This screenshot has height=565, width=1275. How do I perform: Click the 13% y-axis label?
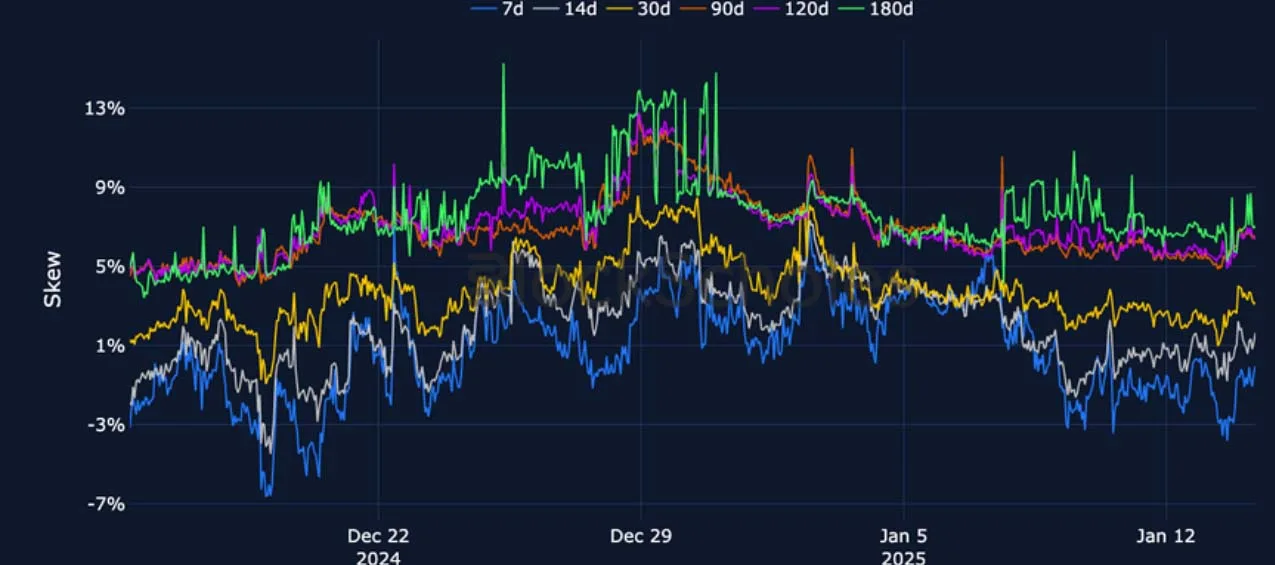[104, 108]
